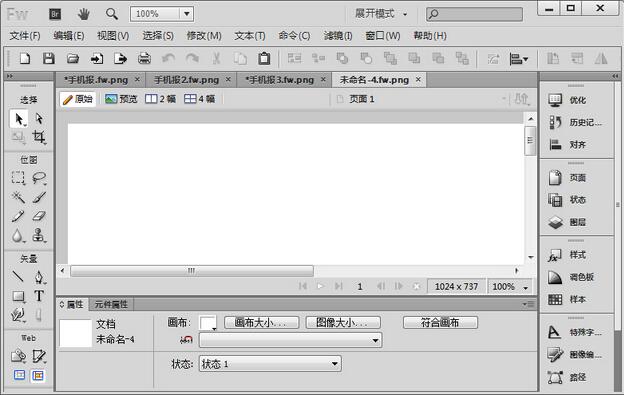Close the 未命名-4.fw.png tab
Viewport: 624px width, 395px height.
[418, 80]
